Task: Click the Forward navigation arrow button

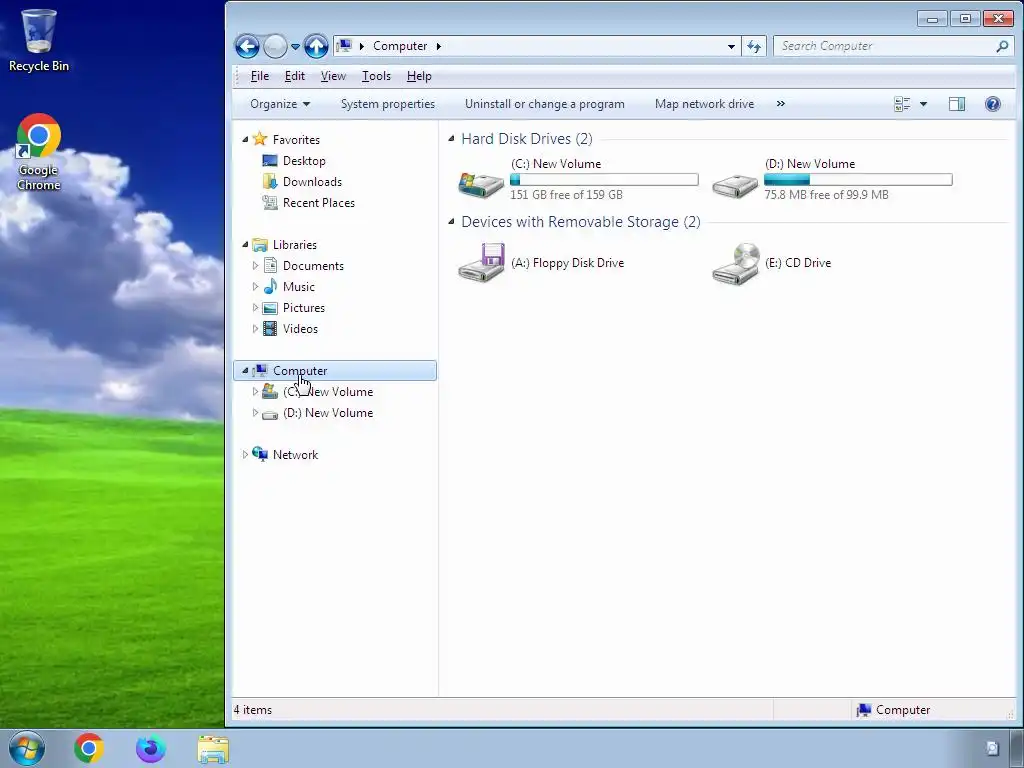Action: pyautogui.click(x=276, y=46)
